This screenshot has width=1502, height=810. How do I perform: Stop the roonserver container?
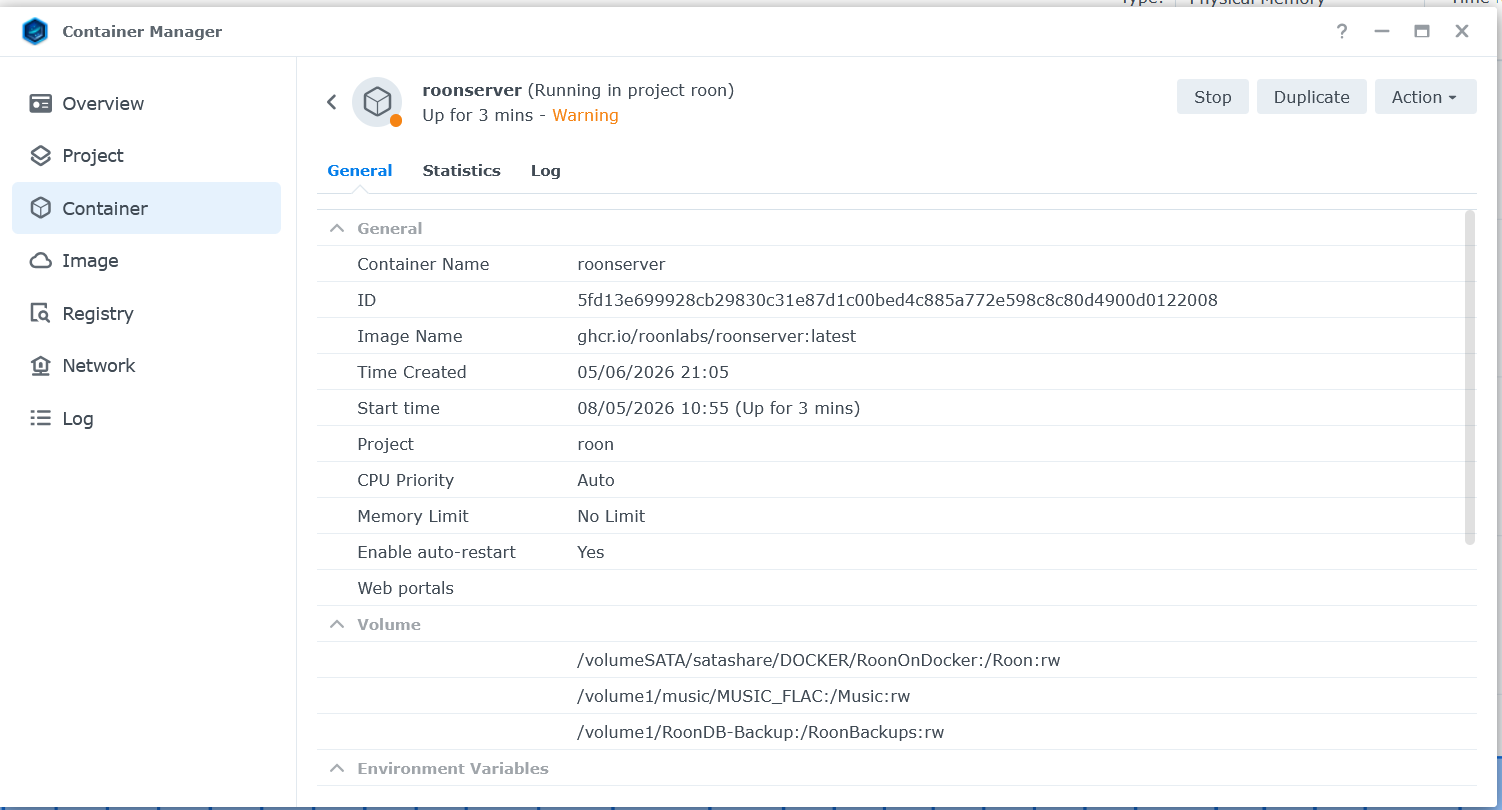(1212, 97)
